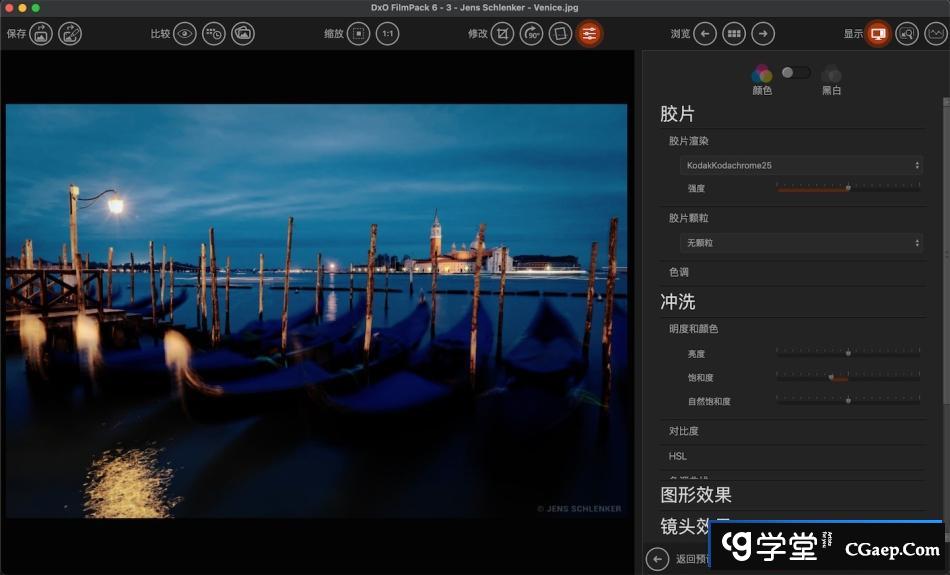
Task: Collapse the 冲洗 section header
Action: [677, 301]
